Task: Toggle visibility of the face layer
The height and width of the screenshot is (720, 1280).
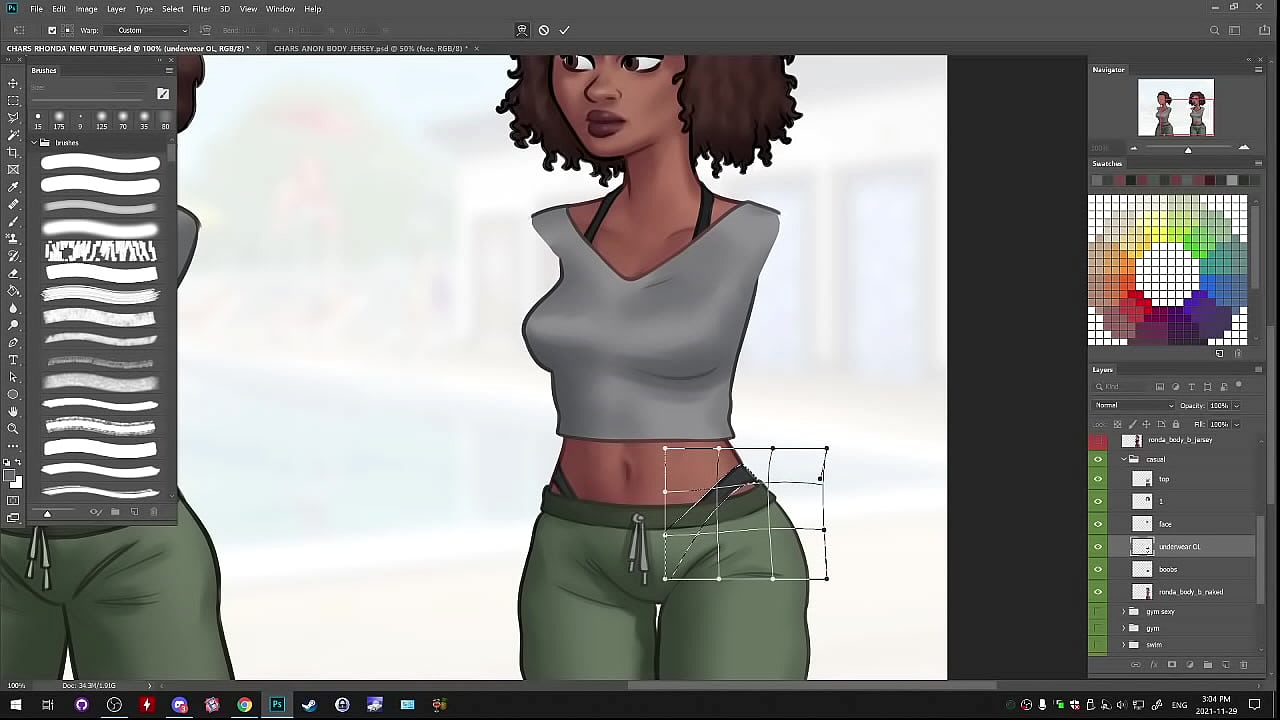Action: 1098,524
